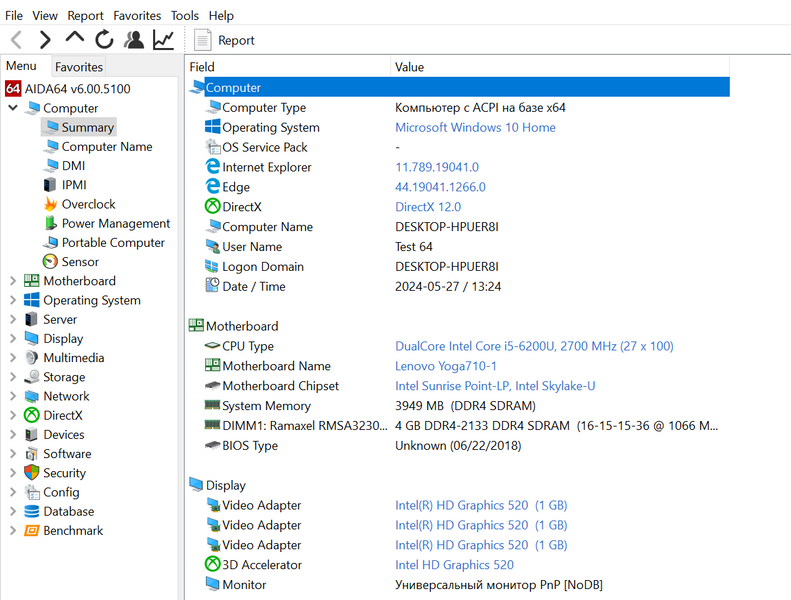Select the BIOS Type row
Image resolution: width=791 pixels, height=600 pixels.
[x=458, y=446]
